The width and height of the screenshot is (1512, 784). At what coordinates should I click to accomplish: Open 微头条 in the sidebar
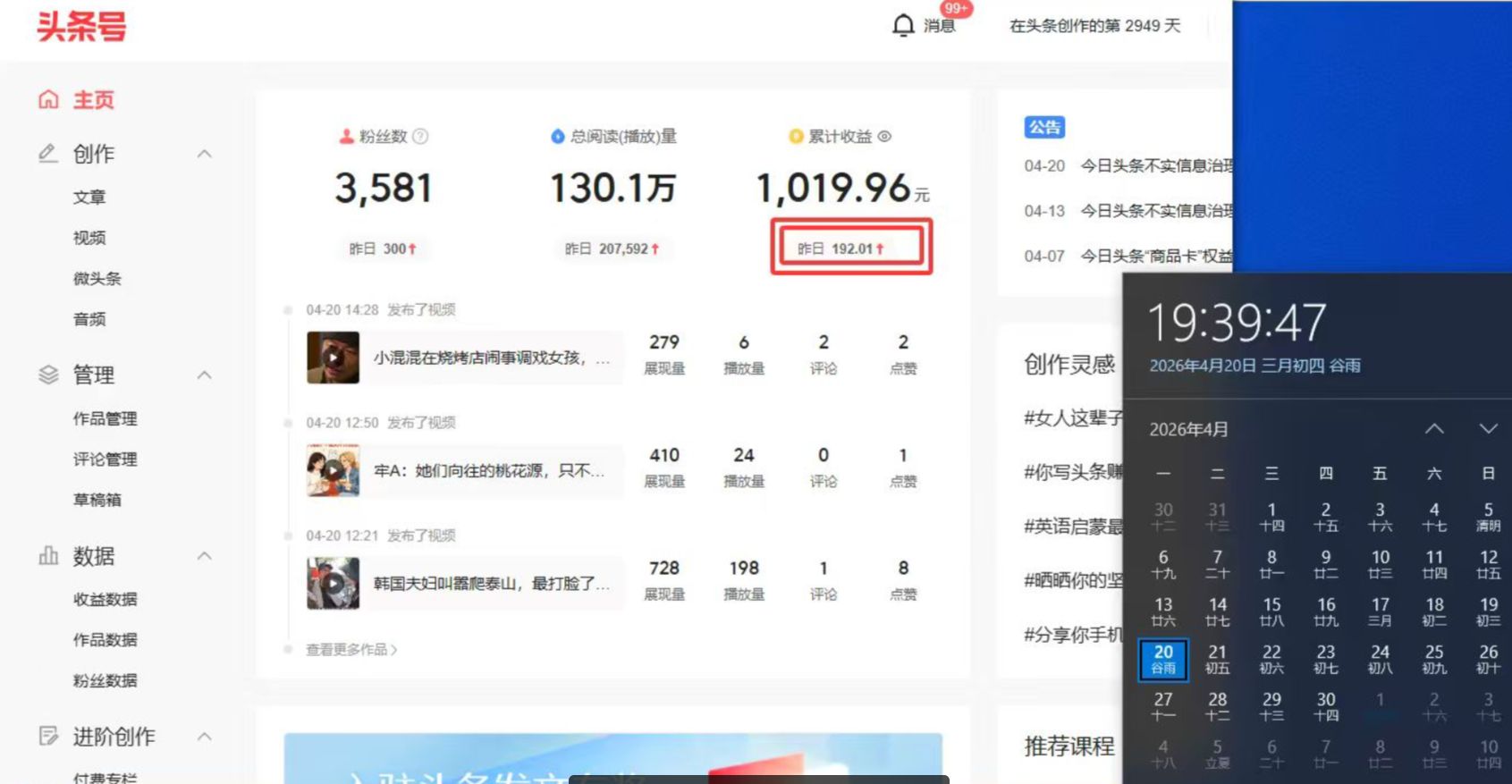coord(97,278)
